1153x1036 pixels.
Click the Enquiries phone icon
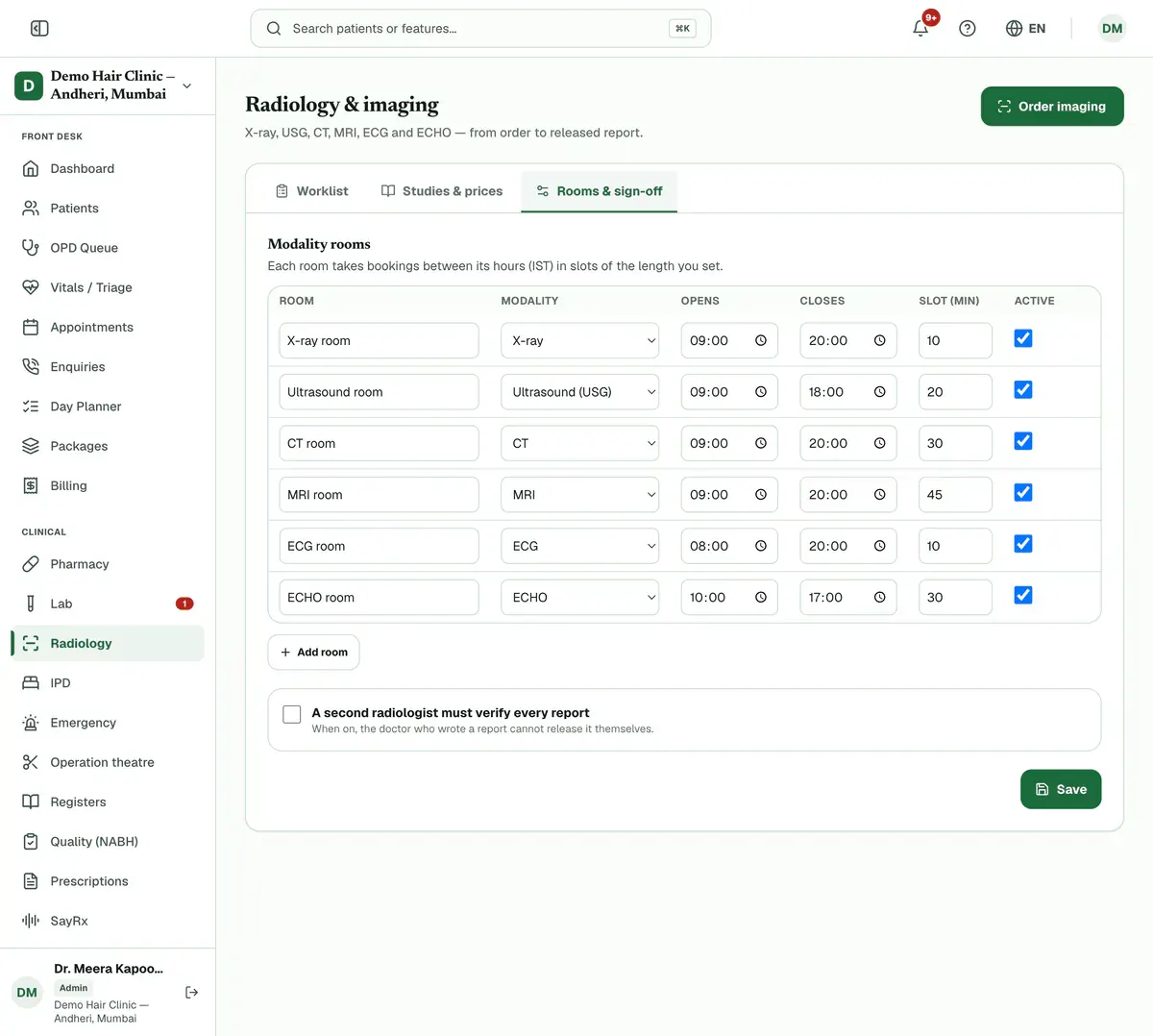point(31,366)
